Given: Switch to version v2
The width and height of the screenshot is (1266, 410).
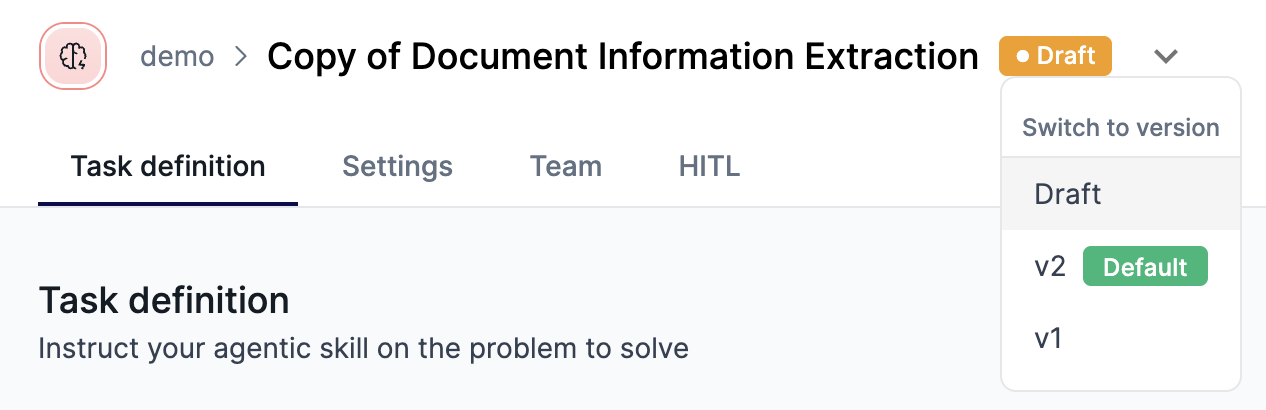Looking at the screenshot, I should coord(1121,267).
